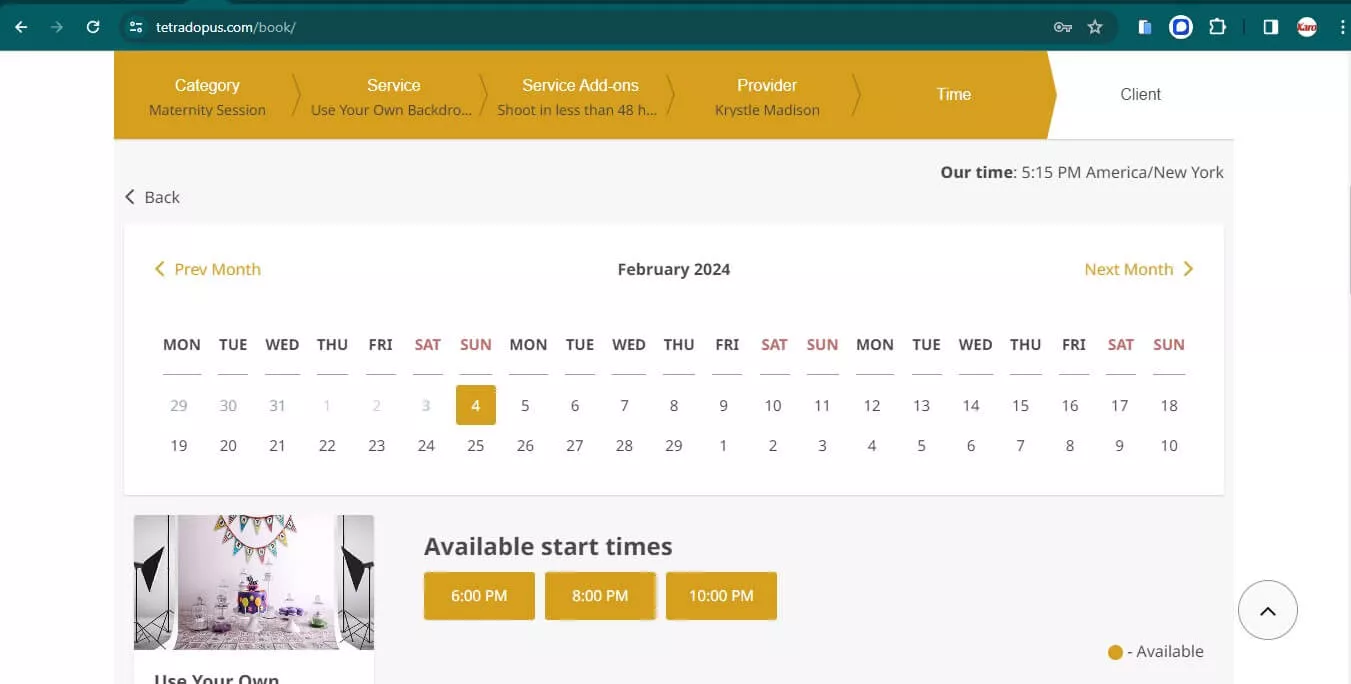Open the Category step labeled Maternity Session
The width and height of the screenshot is (1351, 684).
tap(207, 95)
